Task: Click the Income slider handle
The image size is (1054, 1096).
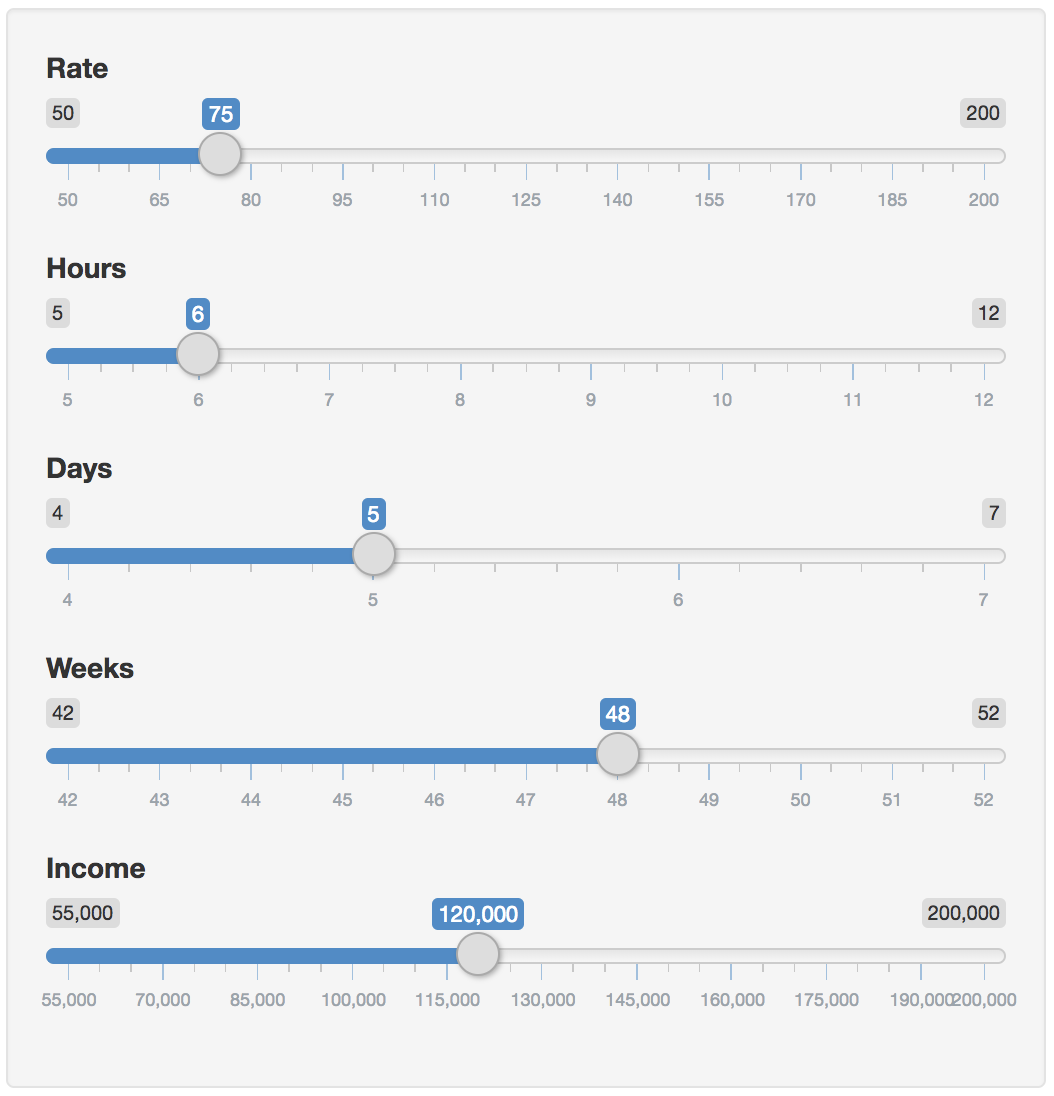Action: (478, 954)
